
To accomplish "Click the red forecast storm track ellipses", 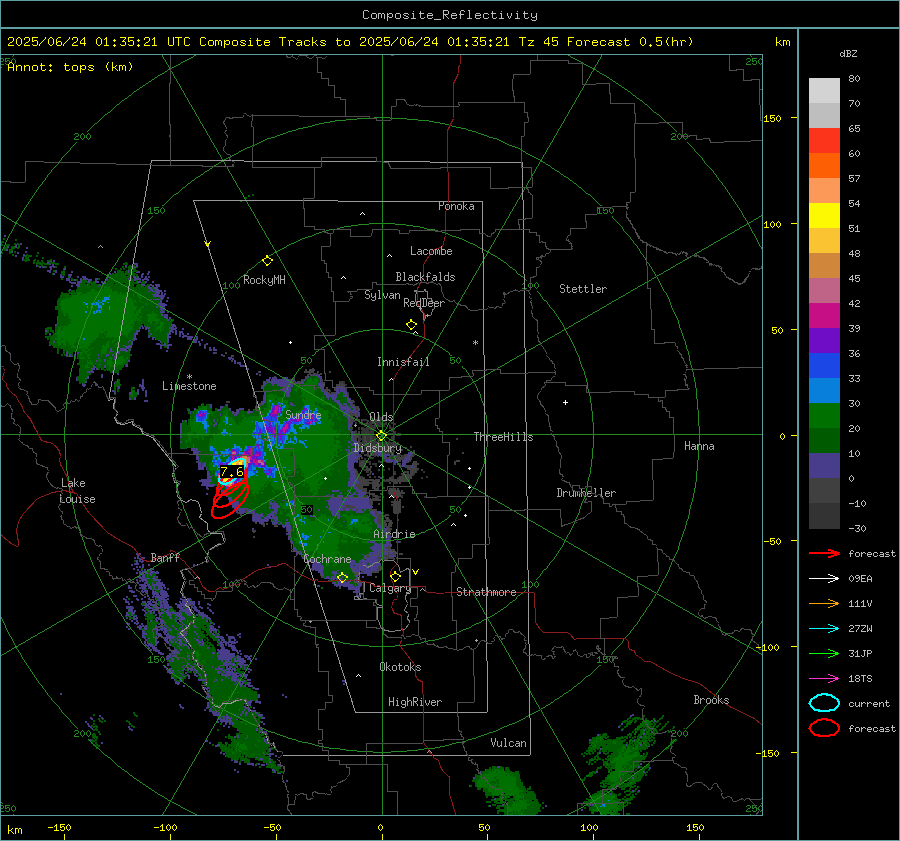I will [230, 497].
